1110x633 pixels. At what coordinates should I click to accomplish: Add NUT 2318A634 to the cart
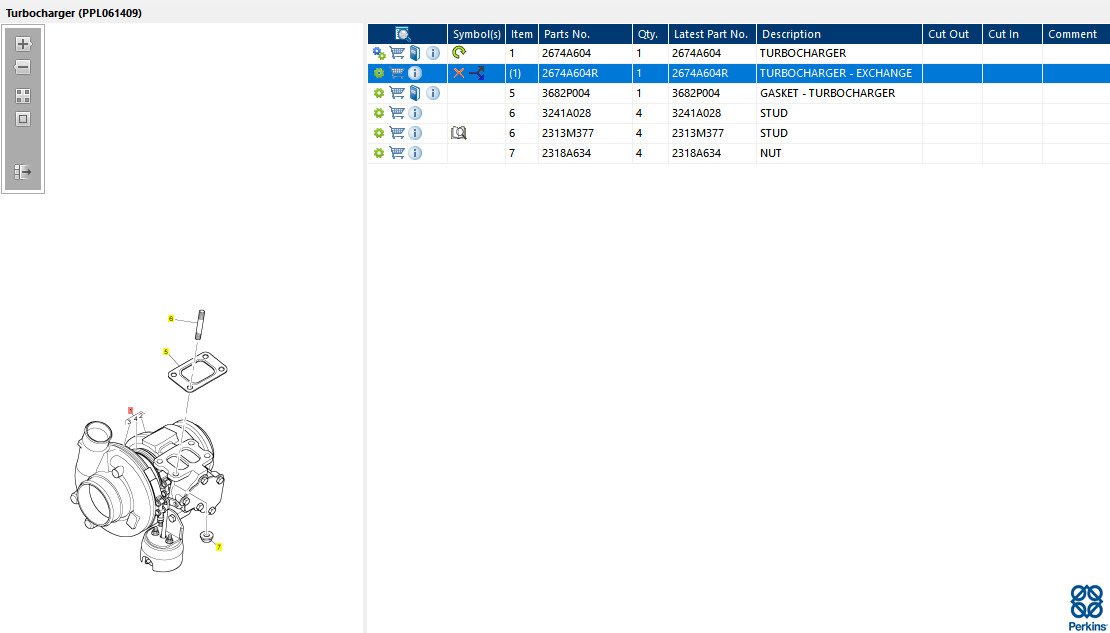(x=397, y=153)
